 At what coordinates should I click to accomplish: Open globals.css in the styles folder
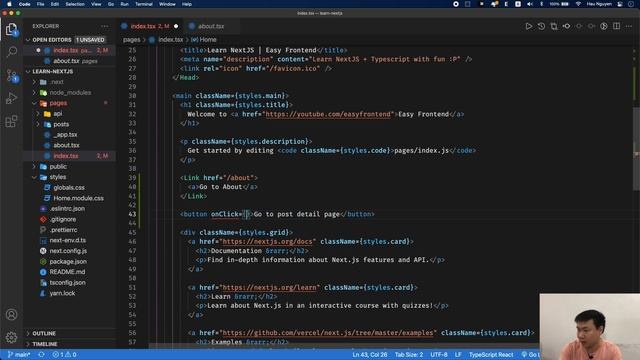(x=69, y=188)
